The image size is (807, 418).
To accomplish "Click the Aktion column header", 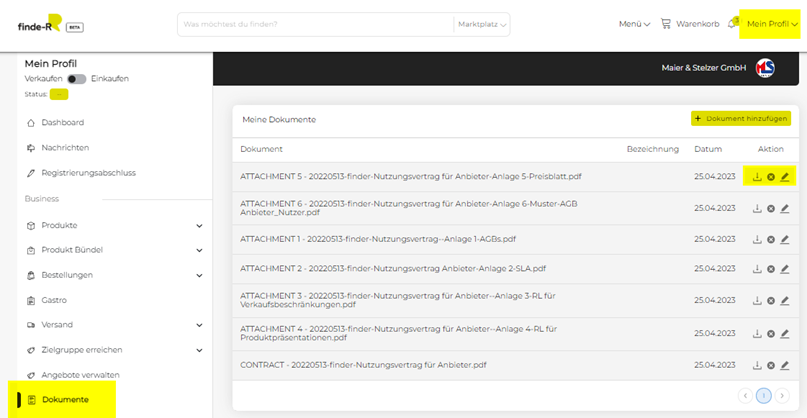I will coord(770,149).
